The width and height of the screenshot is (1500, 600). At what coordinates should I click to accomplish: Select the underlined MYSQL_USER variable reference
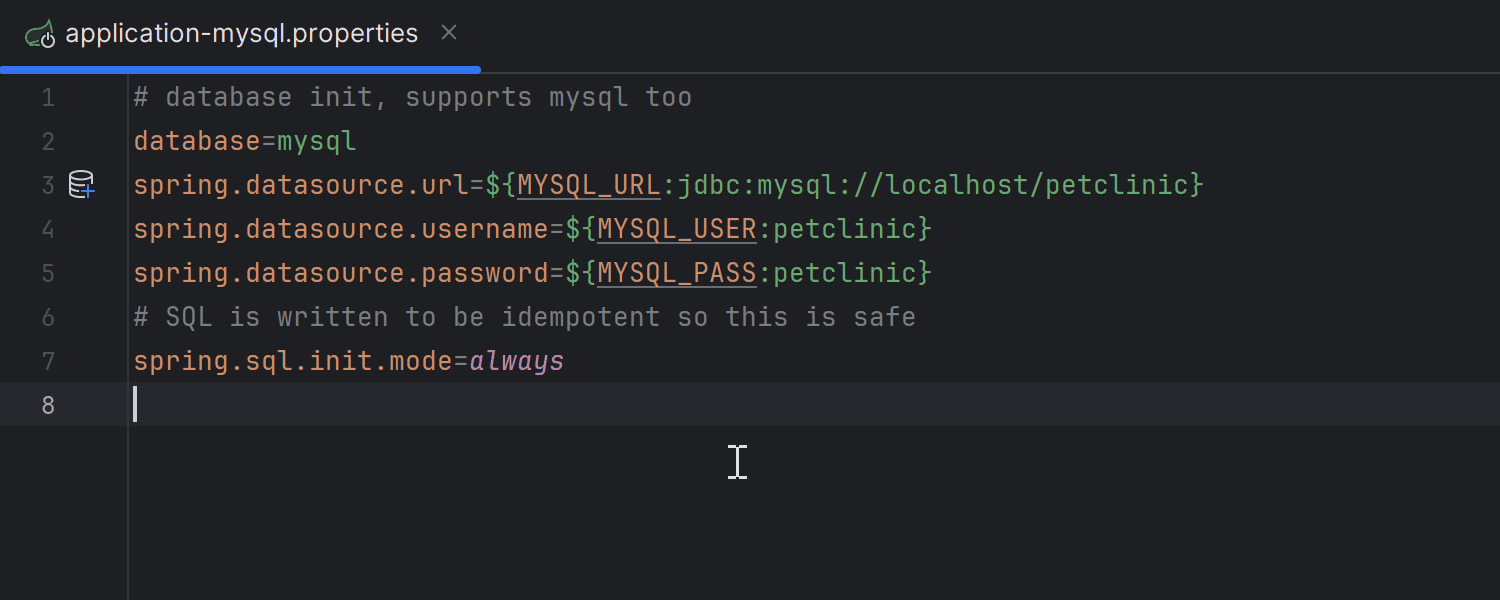(676, 228)
